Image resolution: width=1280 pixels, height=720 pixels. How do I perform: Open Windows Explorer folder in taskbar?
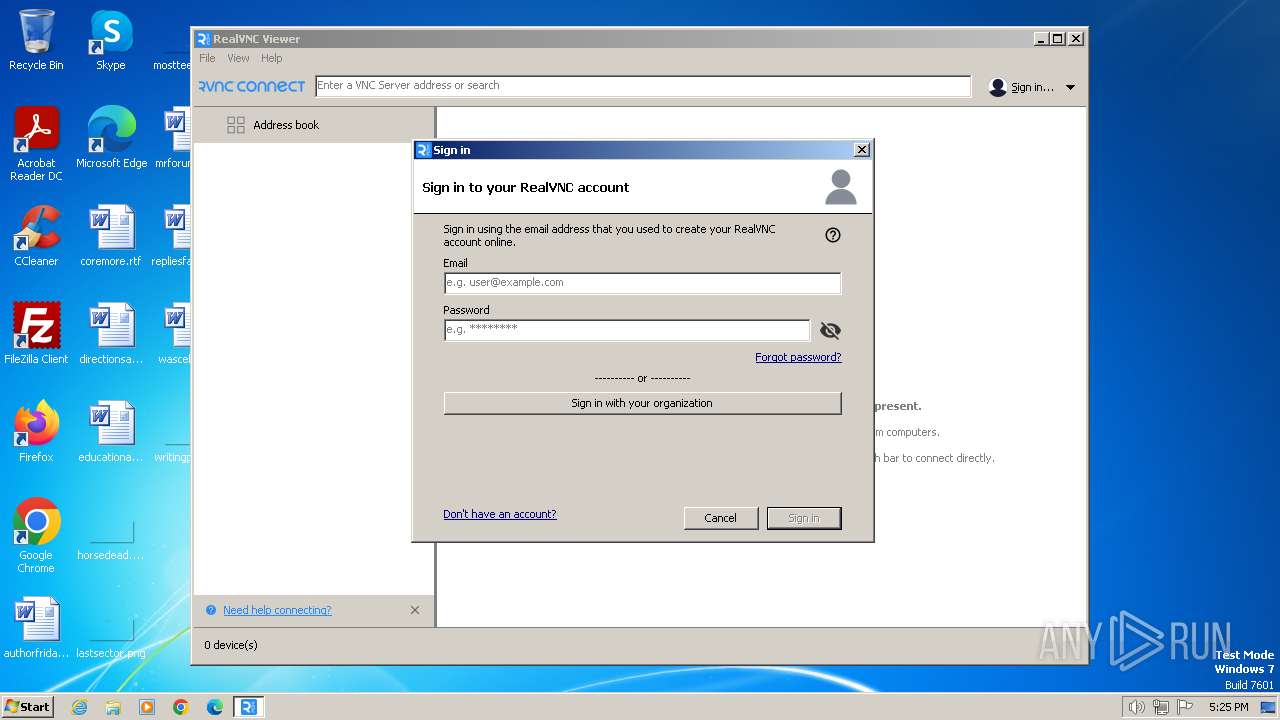point(113,707)
